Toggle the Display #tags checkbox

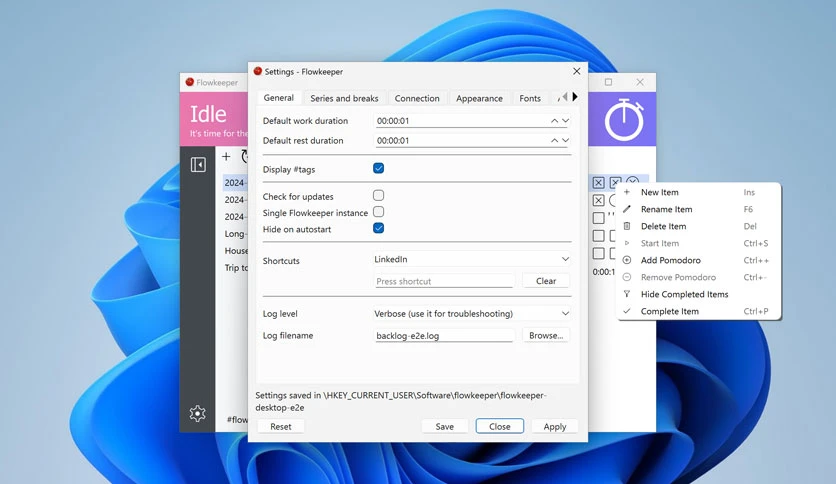[x=379, y=168]
